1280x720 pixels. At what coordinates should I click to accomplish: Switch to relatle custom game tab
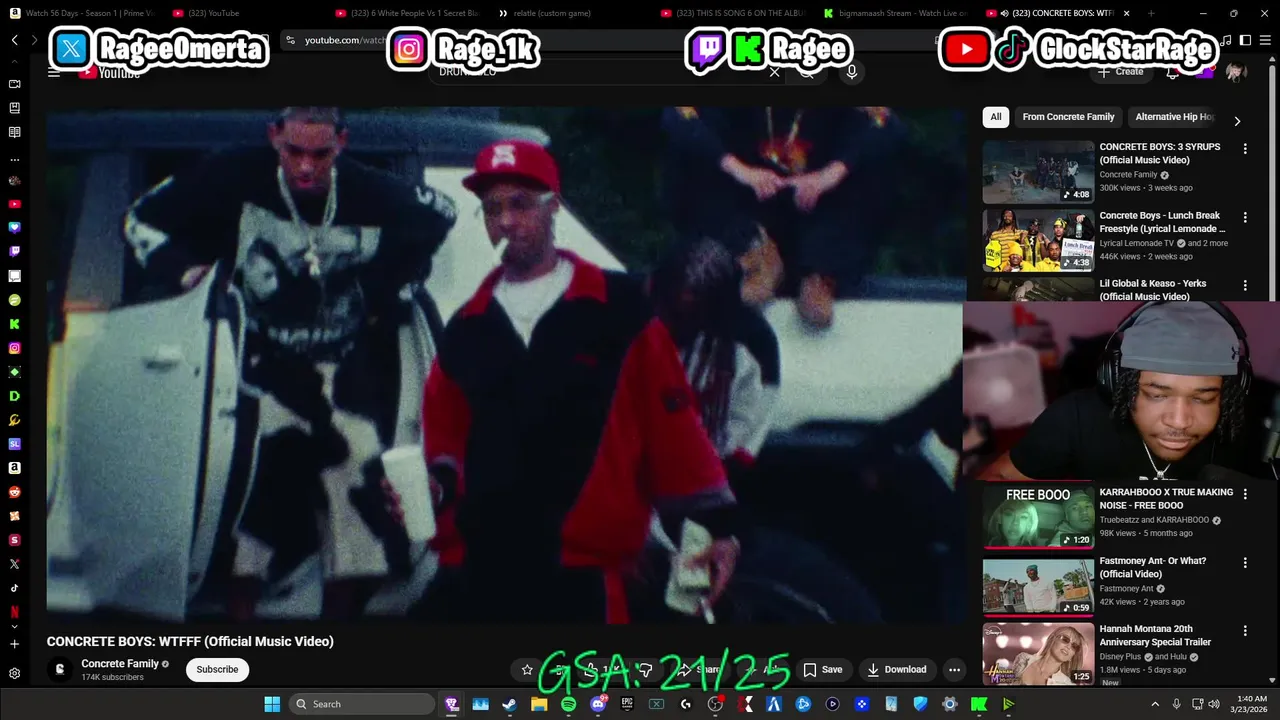569,13
